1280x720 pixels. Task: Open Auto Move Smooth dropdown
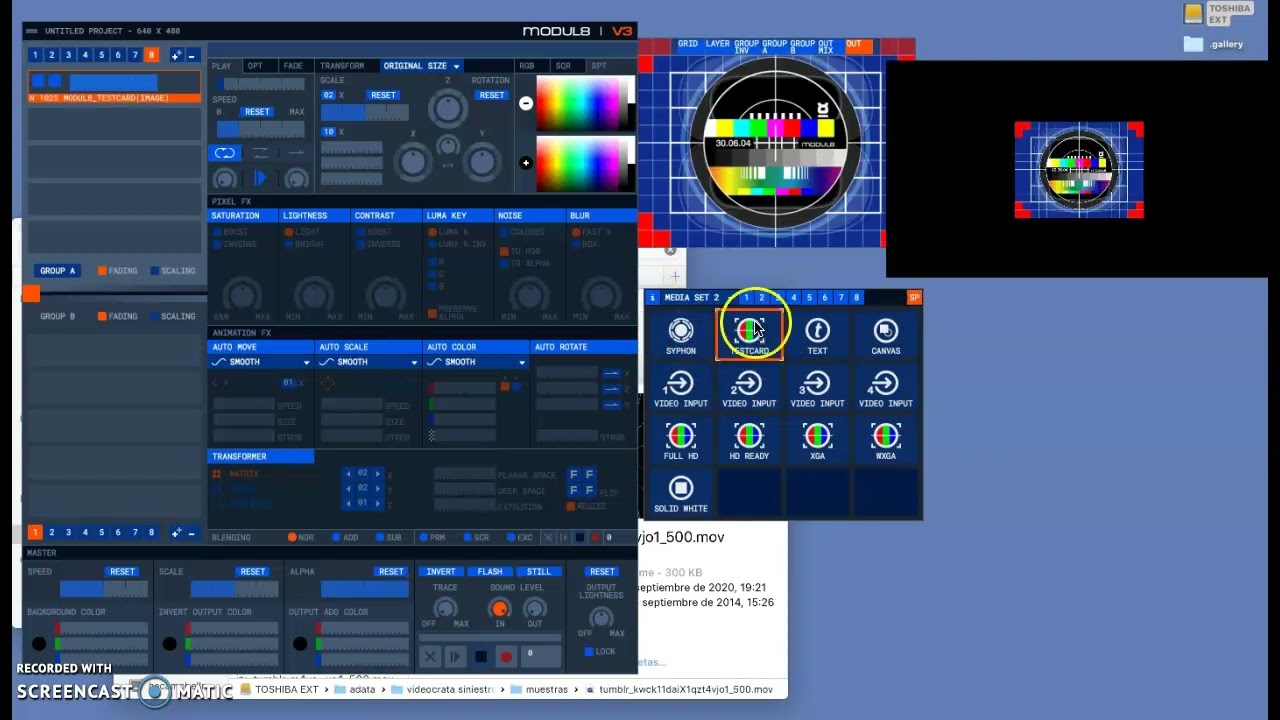[260, 362]
